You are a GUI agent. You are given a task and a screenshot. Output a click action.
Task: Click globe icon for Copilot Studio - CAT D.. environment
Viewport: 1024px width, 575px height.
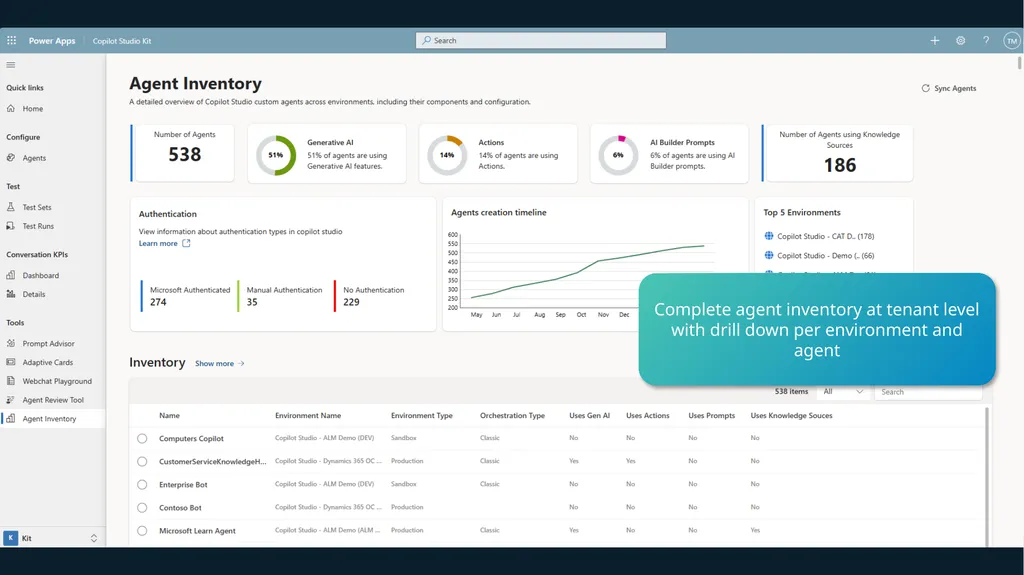click(x=769, y=236)
